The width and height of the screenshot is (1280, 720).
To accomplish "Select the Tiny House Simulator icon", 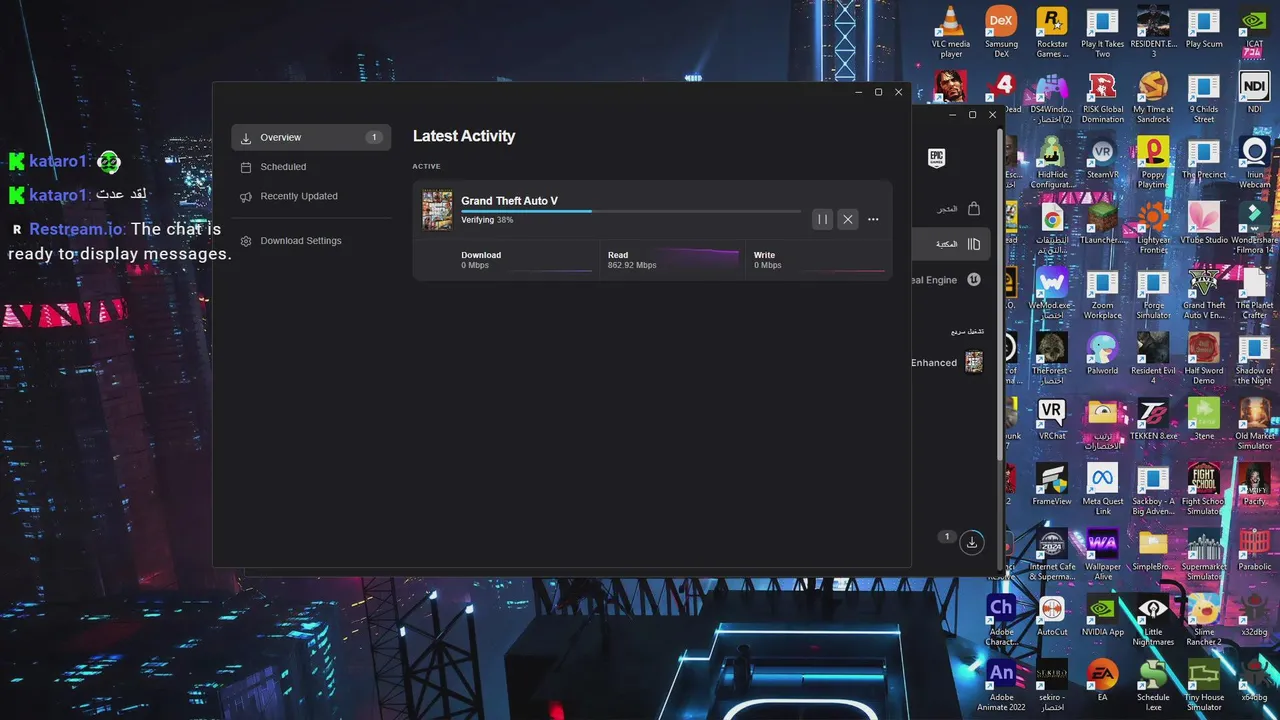I will 1204,684.
